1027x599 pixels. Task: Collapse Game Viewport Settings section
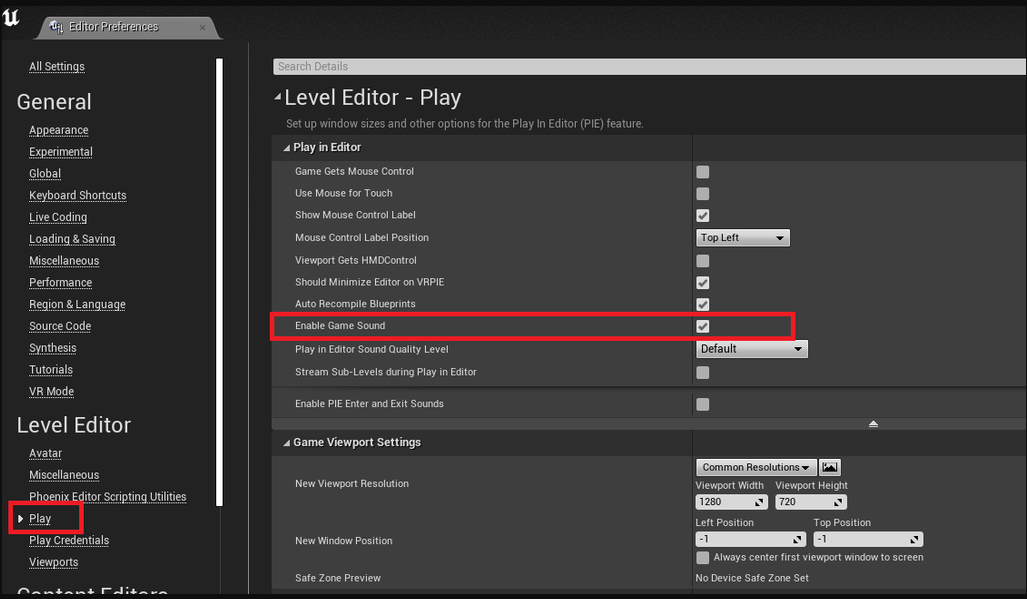tap(286, 443)
